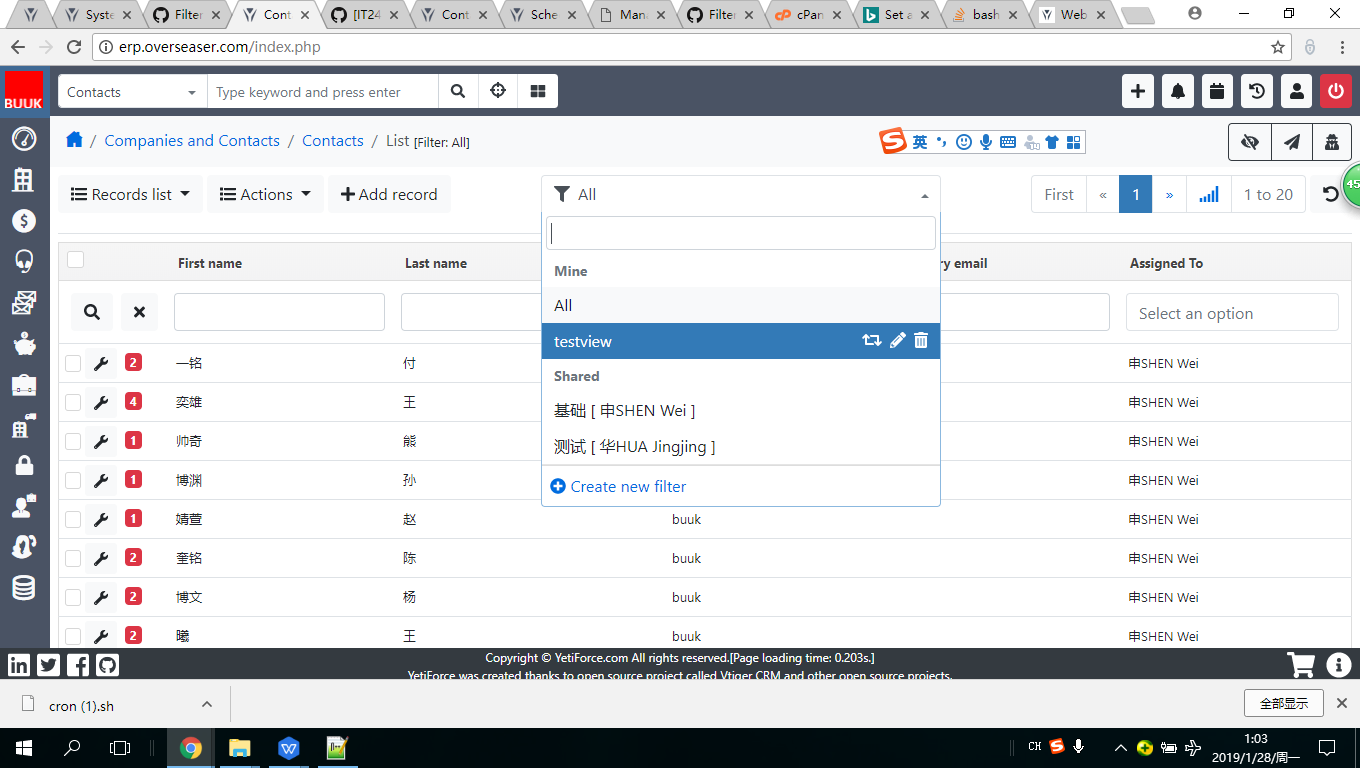This screenshot has width=1360, height=768.
Task: Check the checkbox for 婧萱 row
Action: [73, 519]
